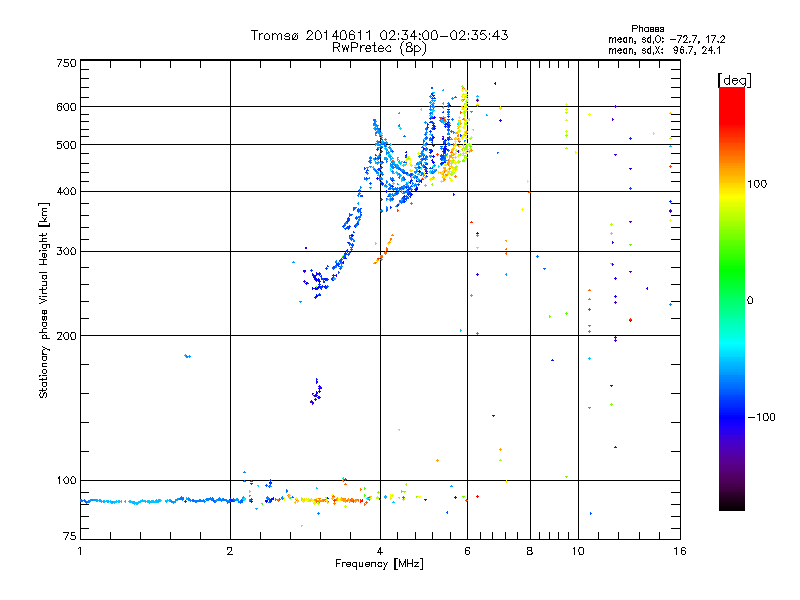Click the y-axis tick label '200'

pos(66,336)
